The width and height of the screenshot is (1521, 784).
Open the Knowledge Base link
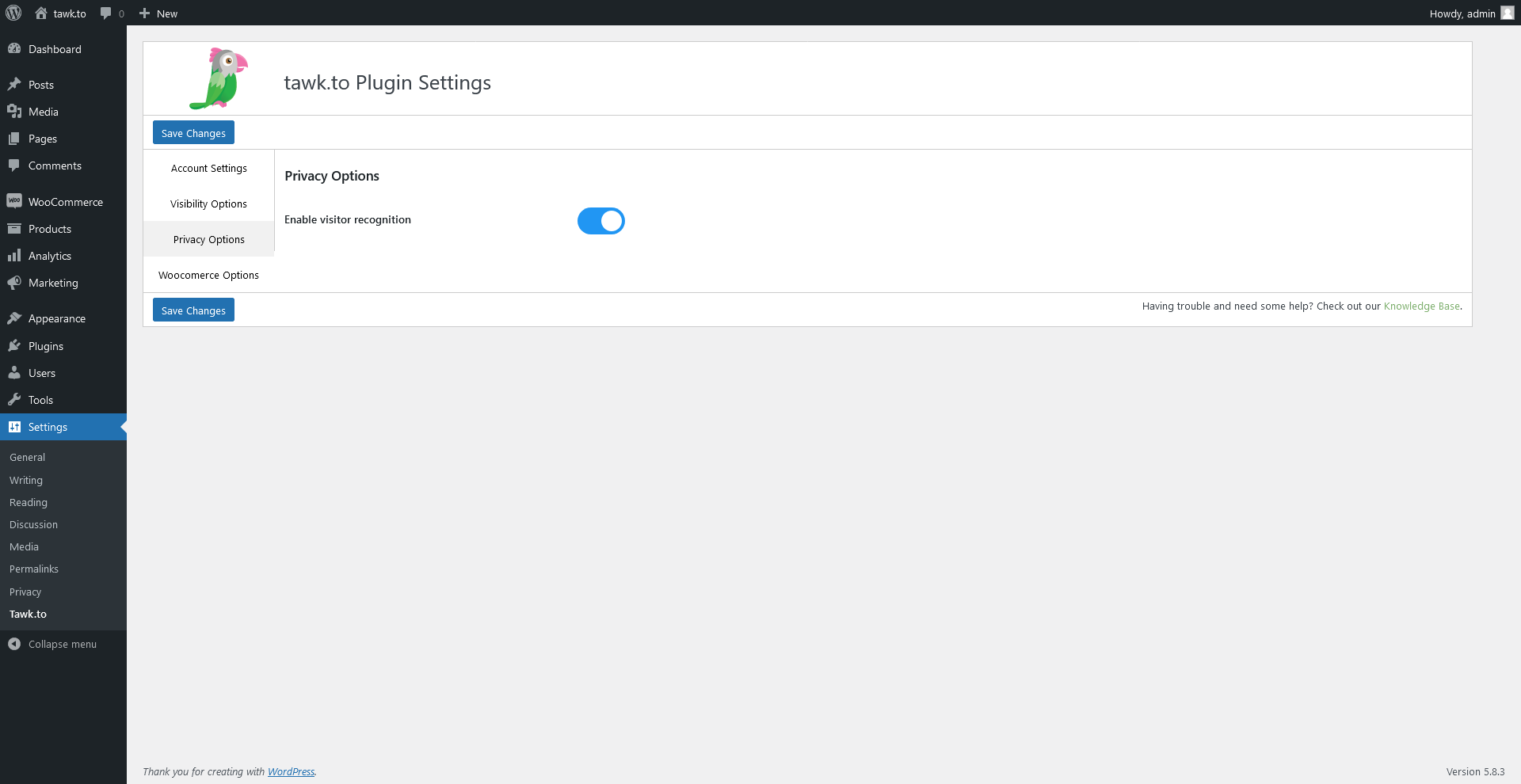click(1421, 306)
